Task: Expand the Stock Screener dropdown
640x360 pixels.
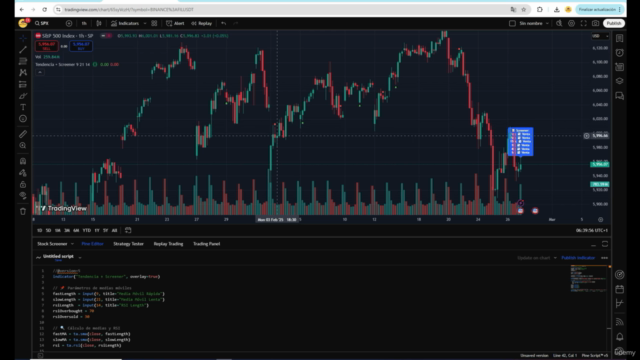Action: point(72,244)
